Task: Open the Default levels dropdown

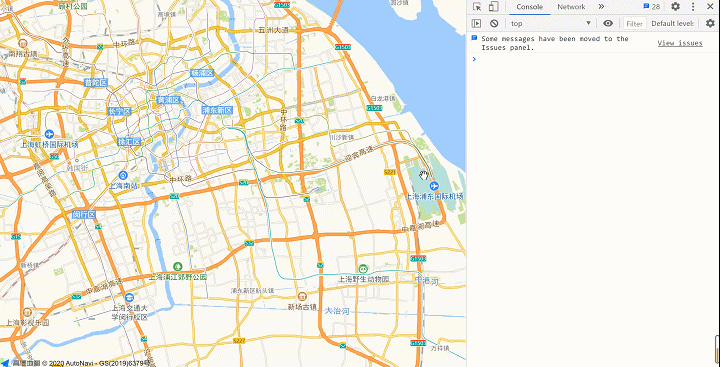Action: pos(673,23)
